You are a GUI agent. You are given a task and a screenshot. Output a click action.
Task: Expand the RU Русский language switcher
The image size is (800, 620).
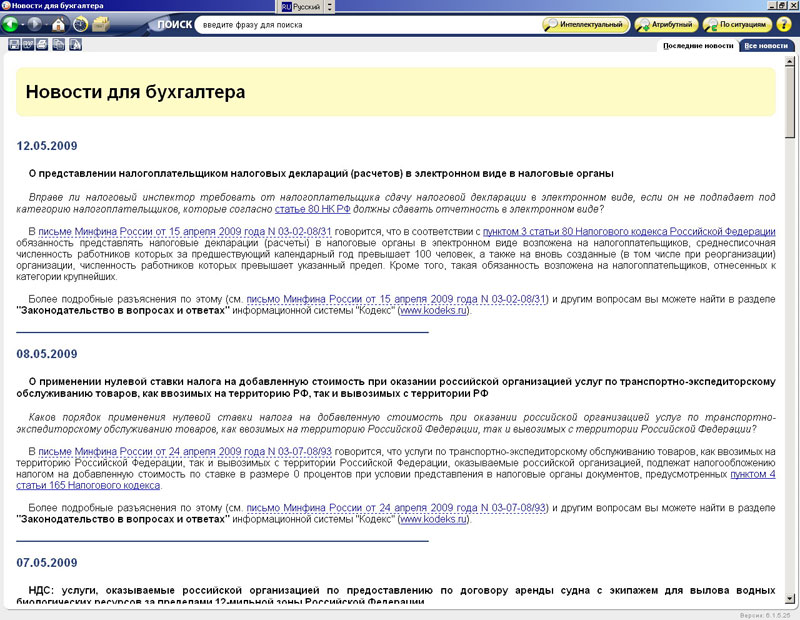coord(301,6)
